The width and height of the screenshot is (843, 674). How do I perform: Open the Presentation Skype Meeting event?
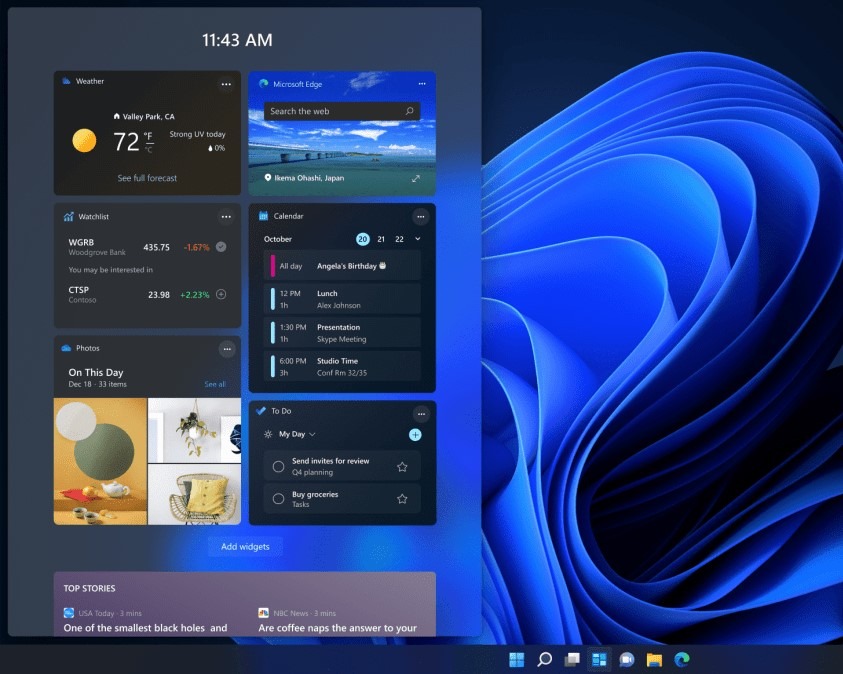click(x=342, y=333)
